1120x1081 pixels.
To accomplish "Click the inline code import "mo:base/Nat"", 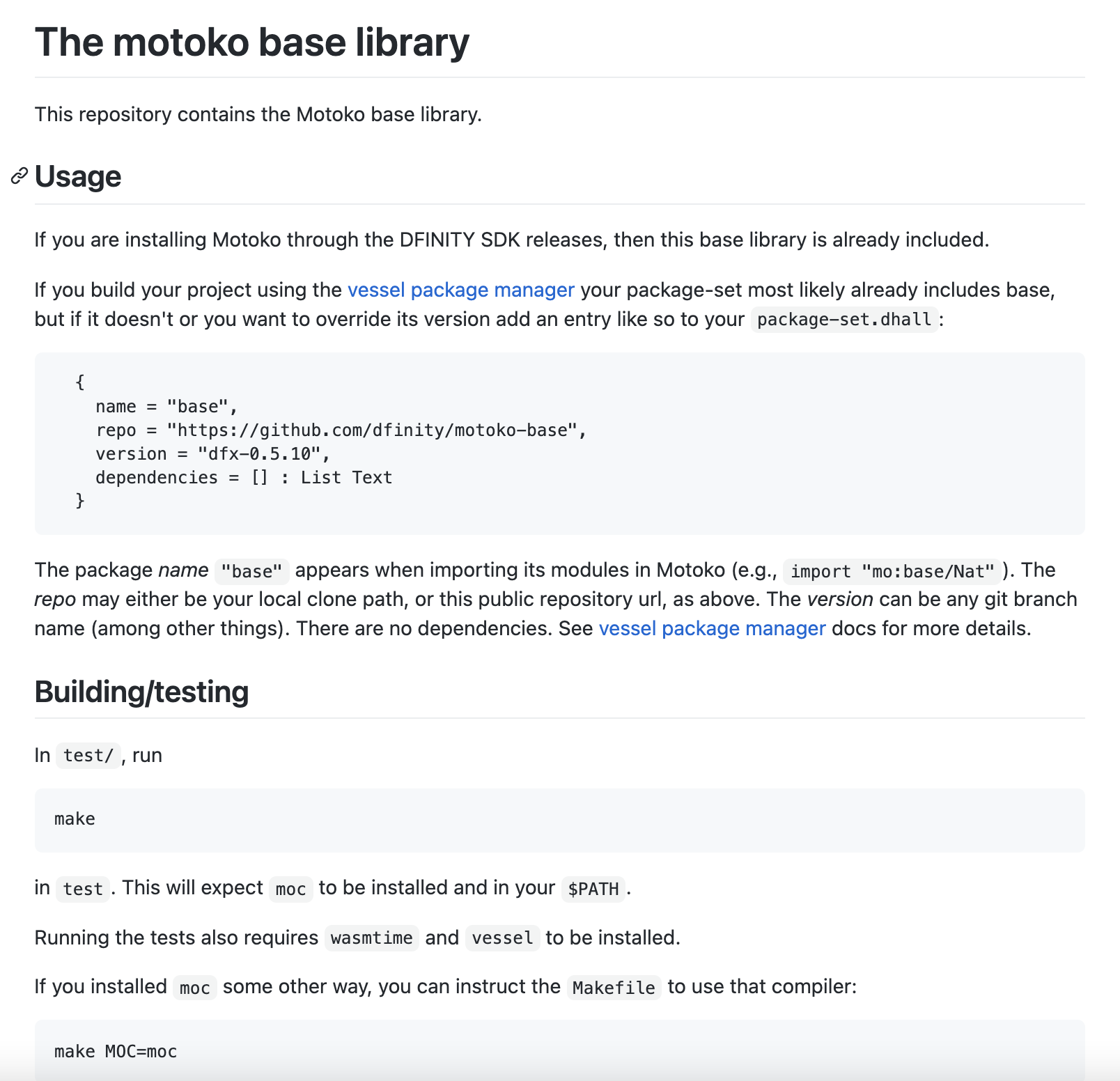I will click(x=892, y=571).
